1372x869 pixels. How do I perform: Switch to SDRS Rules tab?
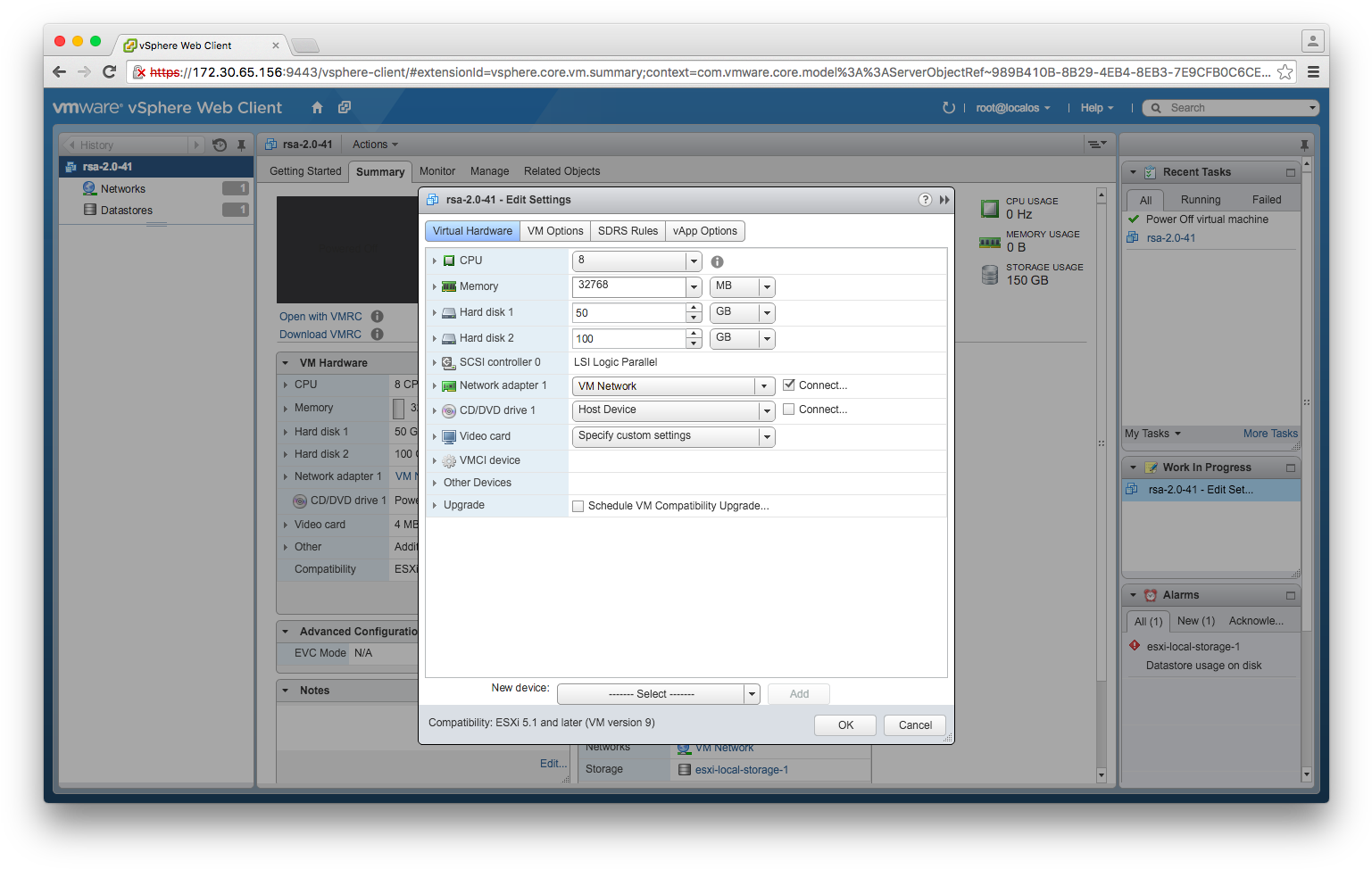[x=628, y=231]
